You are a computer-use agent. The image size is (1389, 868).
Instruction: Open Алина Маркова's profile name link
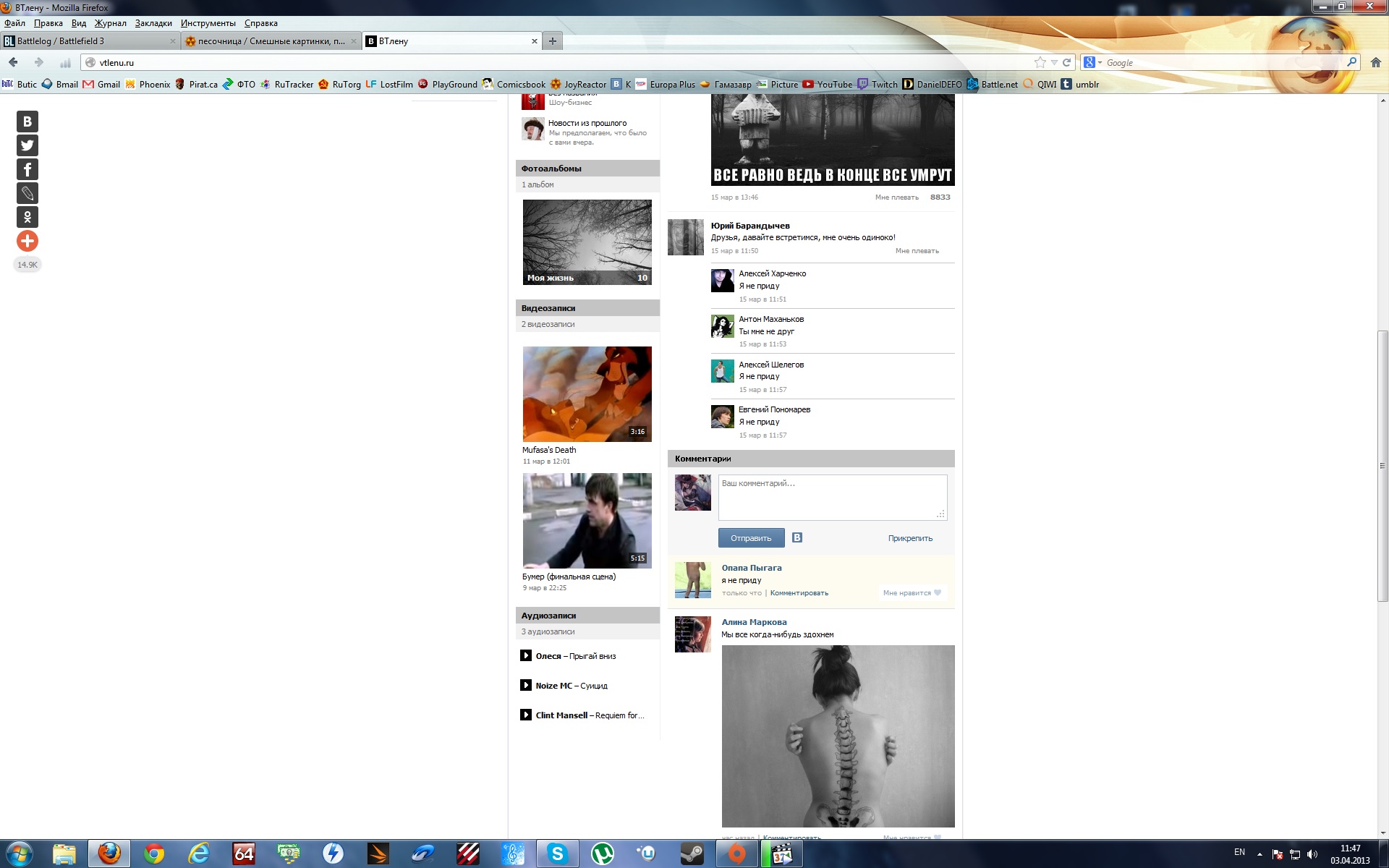754,622
